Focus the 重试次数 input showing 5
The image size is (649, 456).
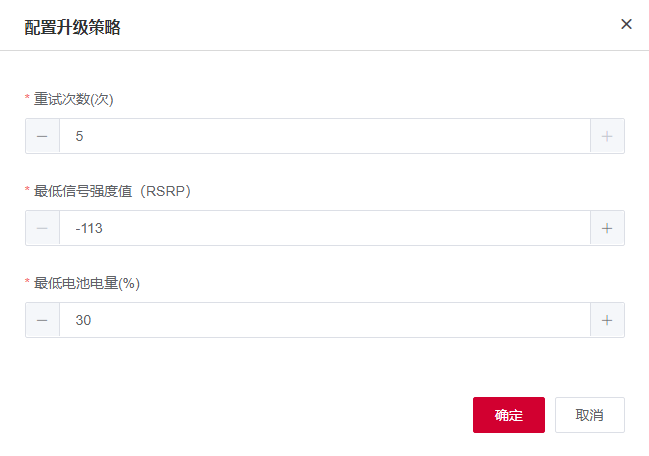pos(325,136)
